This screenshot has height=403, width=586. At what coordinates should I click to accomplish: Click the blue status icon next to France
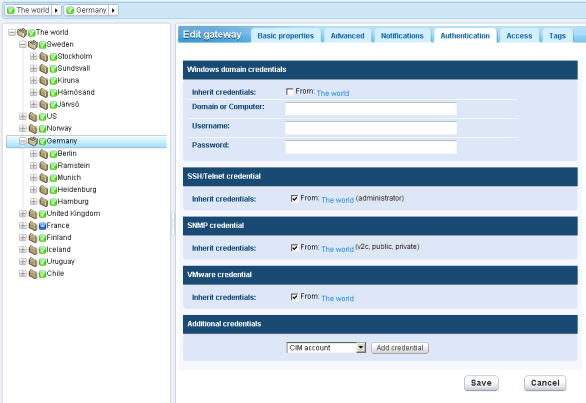coord(42,226)
